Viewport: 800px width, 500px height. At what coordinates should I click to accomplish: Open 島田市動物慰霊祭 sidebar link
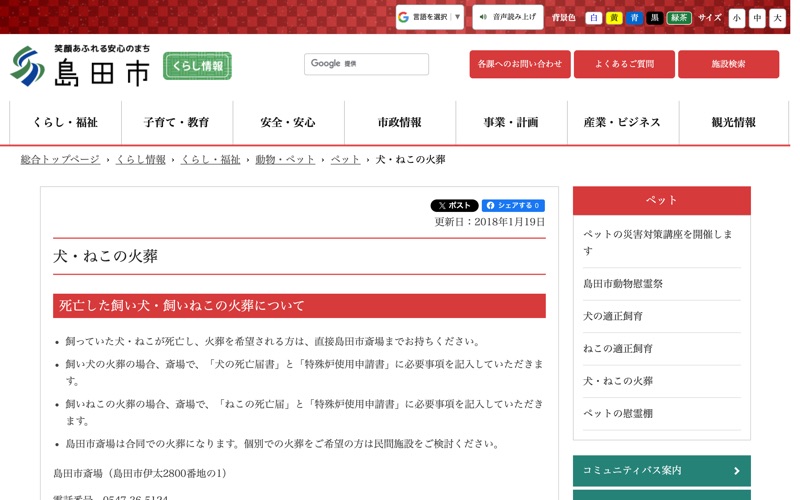click(623, 284)
